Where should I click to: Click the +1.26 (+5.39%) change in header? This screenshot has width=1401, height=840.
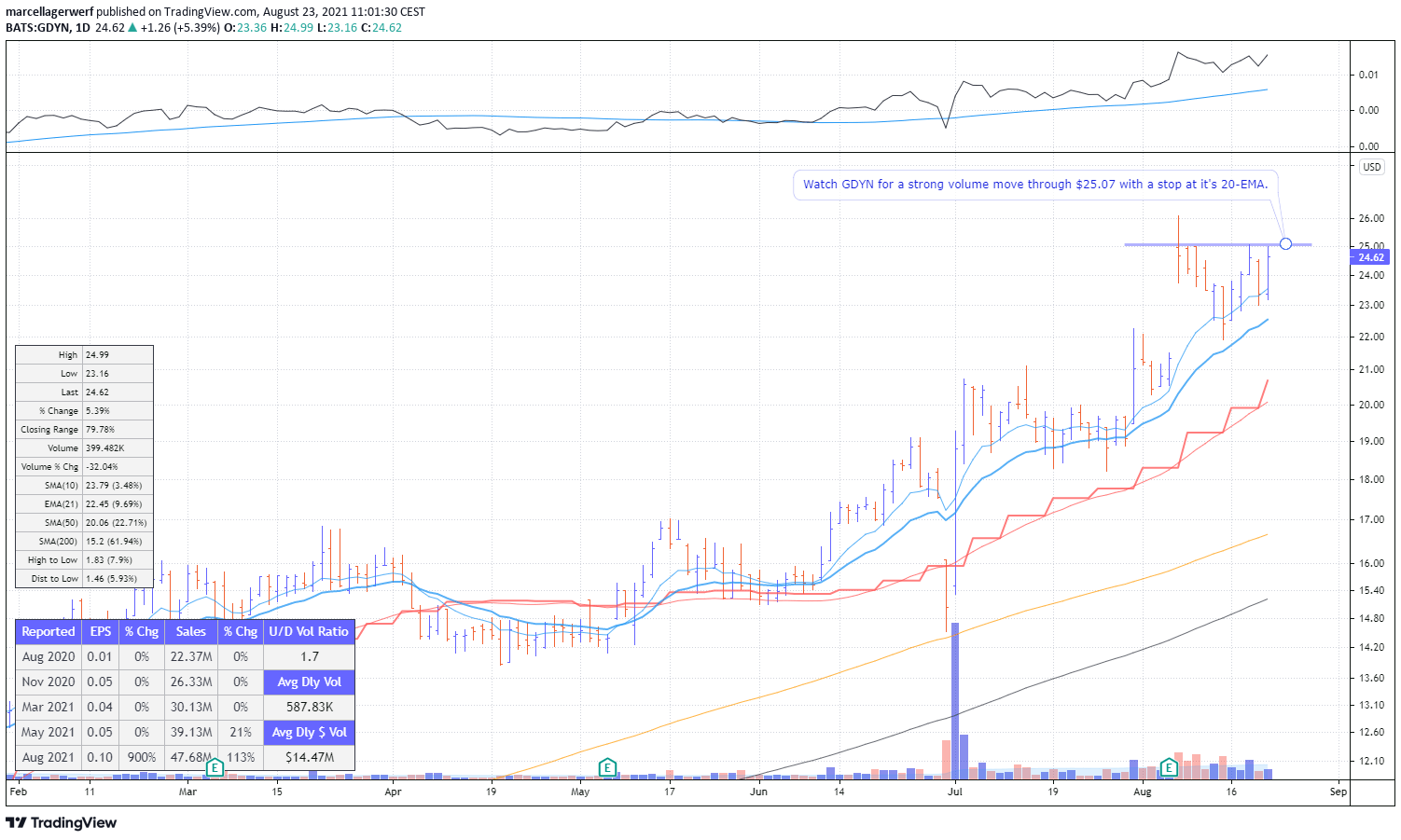[x=180, y=27]
